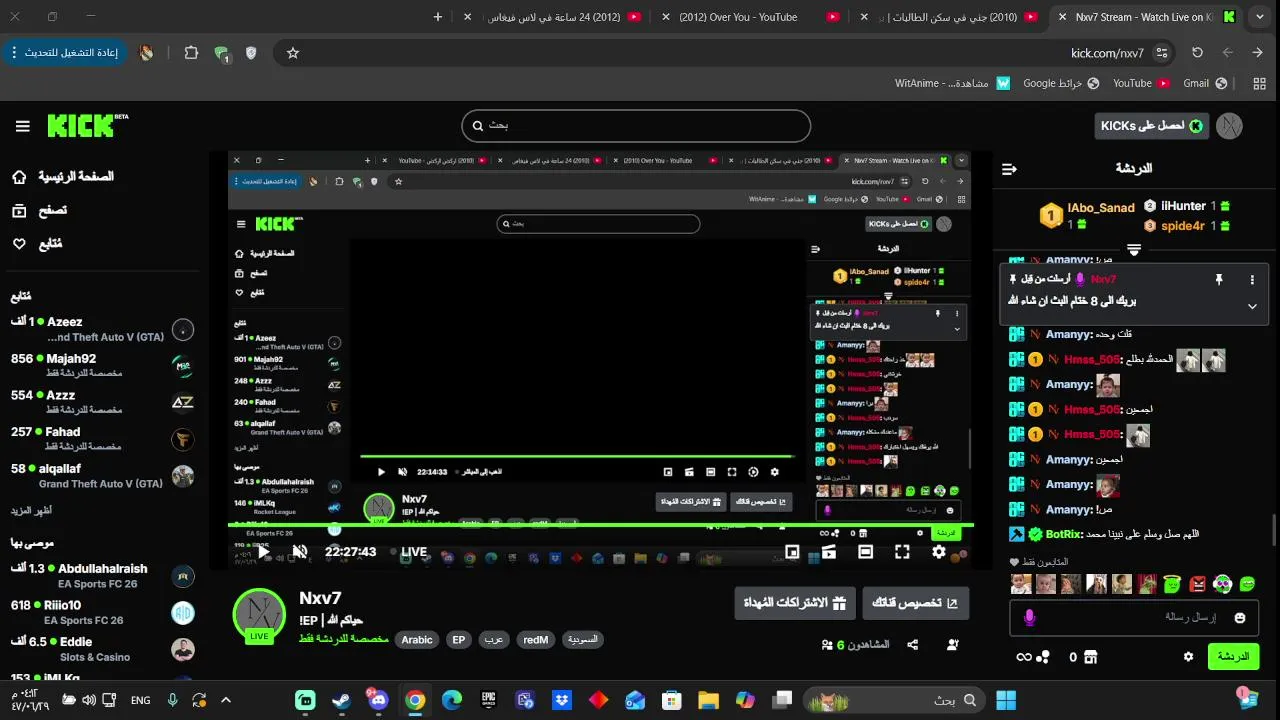This screenshot has width=1280, height=720.
Task: Open the emoji picker in chat input
Action: [1240, 618]
